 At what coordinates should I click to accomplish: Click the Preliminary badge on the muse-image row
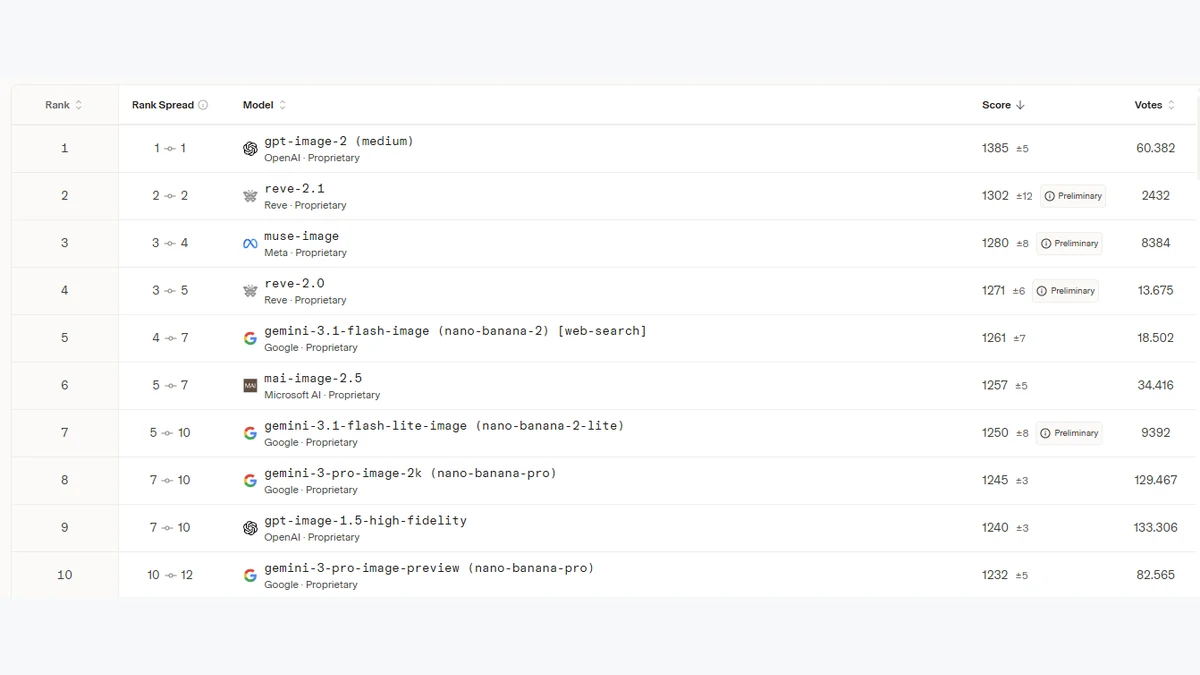coord(1069,243)
